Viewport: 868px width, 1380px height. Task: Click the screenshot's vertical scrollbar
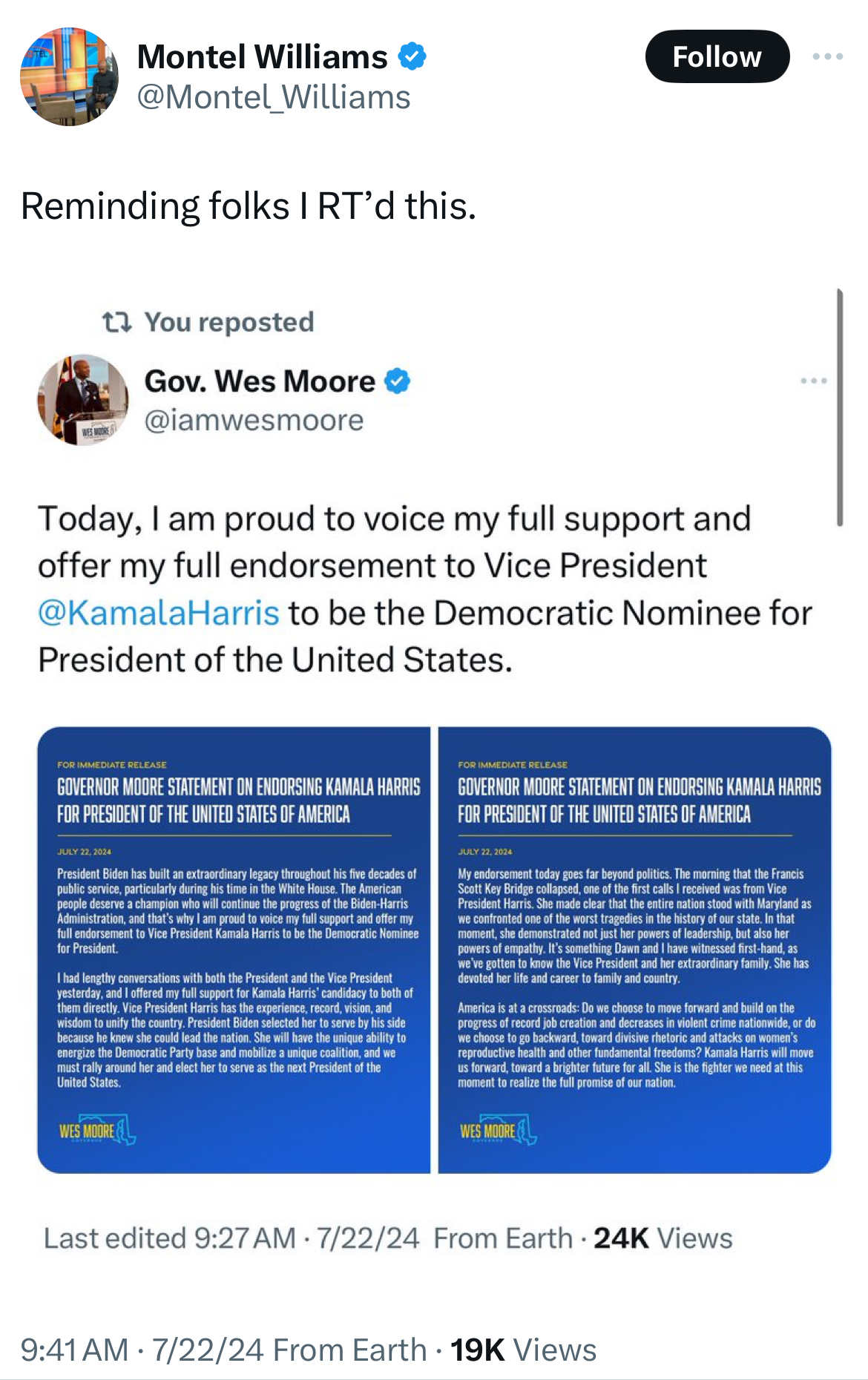pyautogui.click(x=840, y=407)
